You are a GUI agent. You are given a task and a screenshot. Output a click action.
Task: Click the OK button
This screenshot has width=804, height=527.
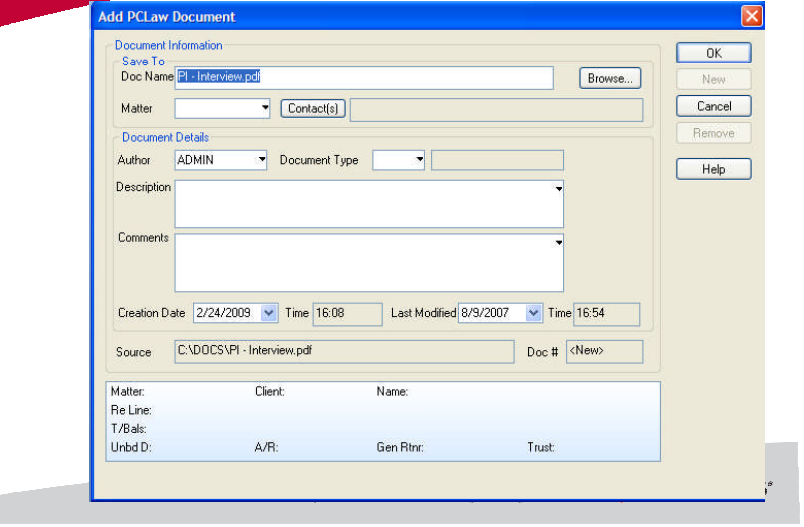point(713,53)
